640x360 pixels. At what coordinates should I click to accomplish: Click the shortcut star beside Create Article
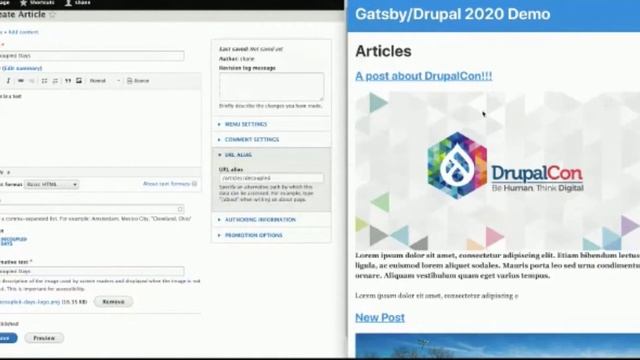pyautogui.click(x=52, y=15)
